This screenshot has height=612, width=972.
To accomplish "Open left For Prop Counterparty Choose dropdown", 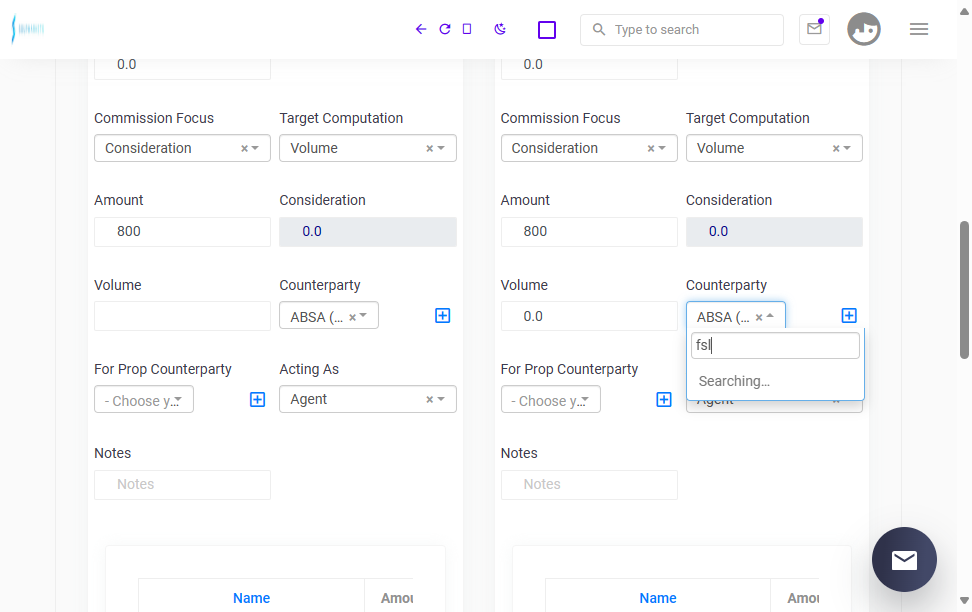I will tap(144, 399).
